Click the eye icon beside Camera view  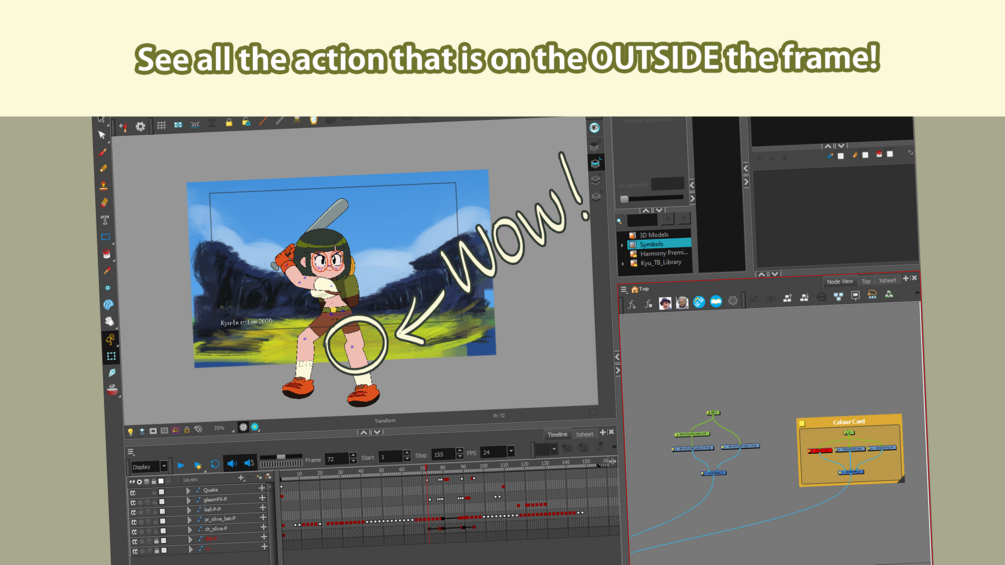[x=594, y=127]
